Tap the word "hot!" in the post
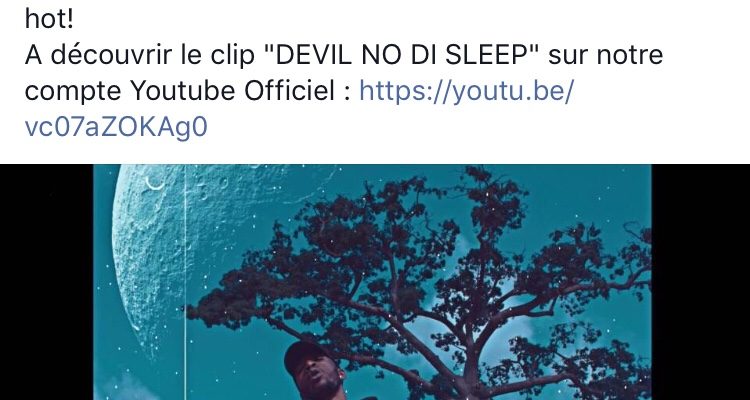This screenshot has height=400, width=750. click(49, 19)
